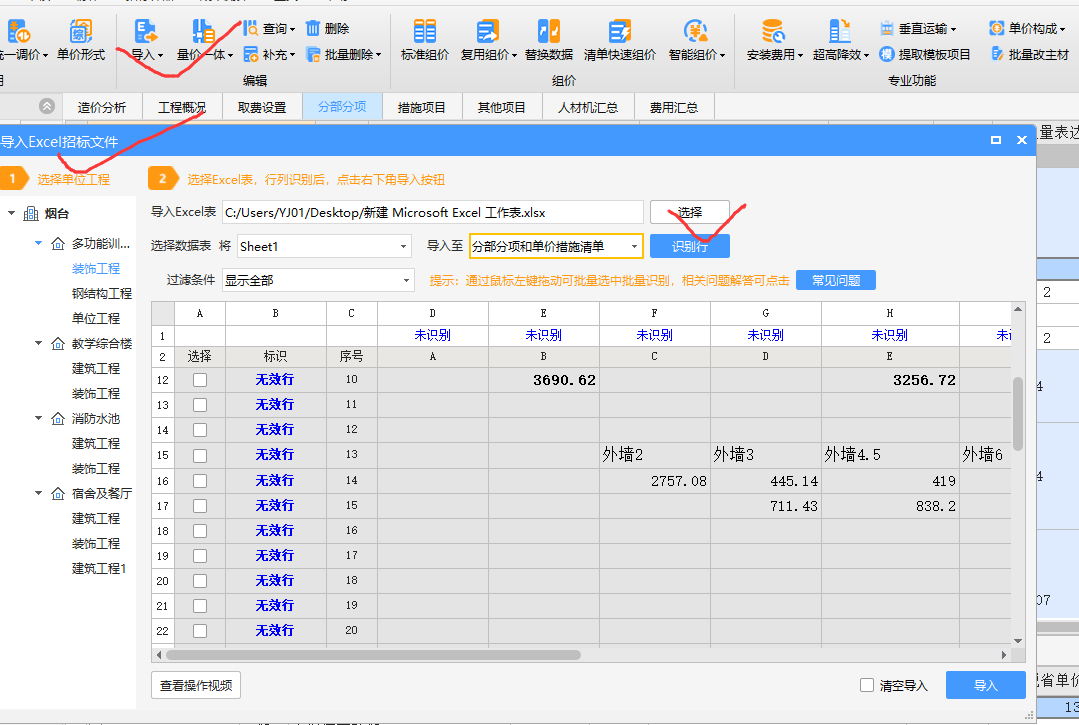Switch to the 人材机汇总 tab

588,107
